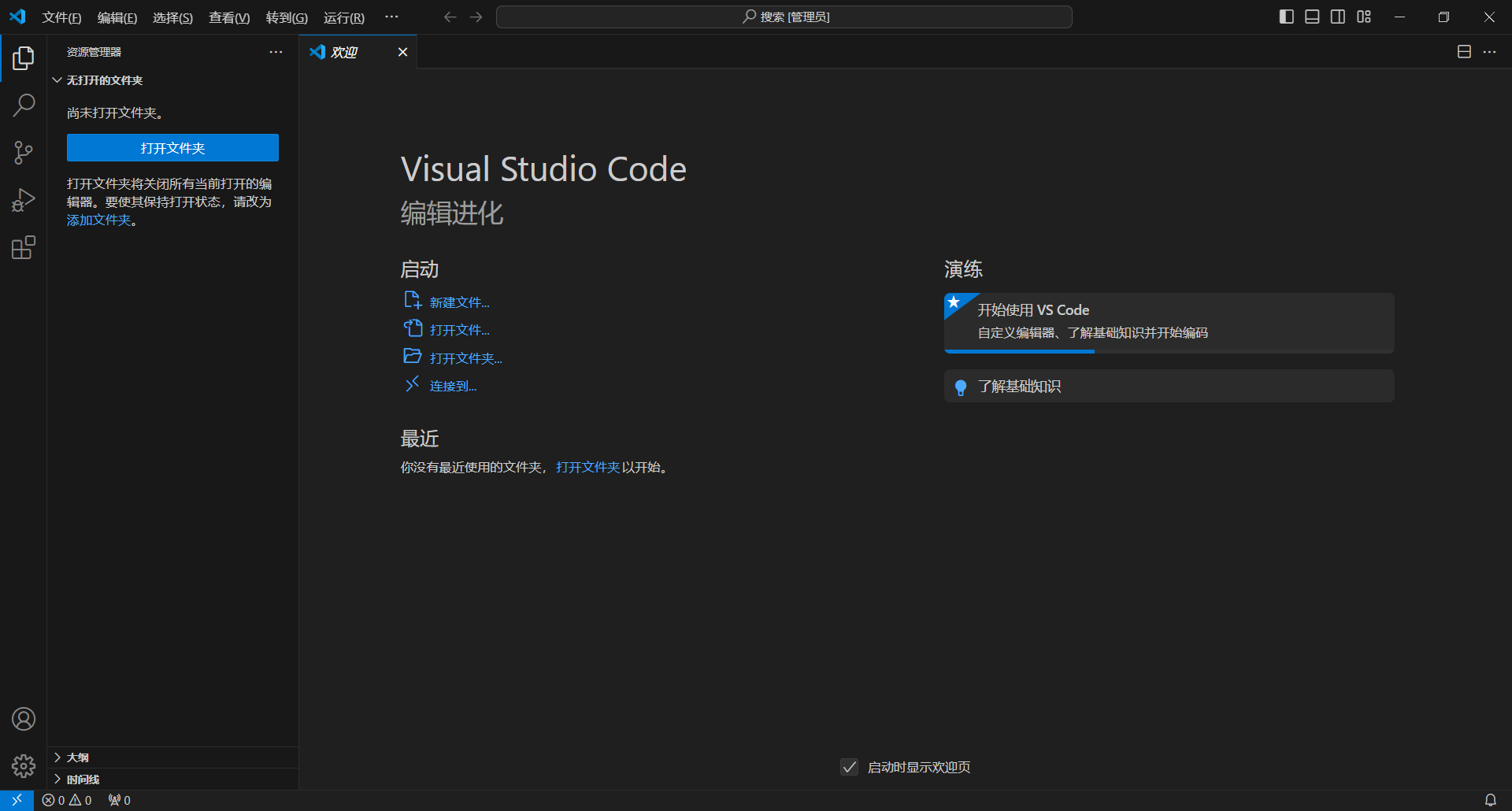1512x811 pixels.
Task: Click the 添加文件夹 link
Action: click(x=99, y=220)
